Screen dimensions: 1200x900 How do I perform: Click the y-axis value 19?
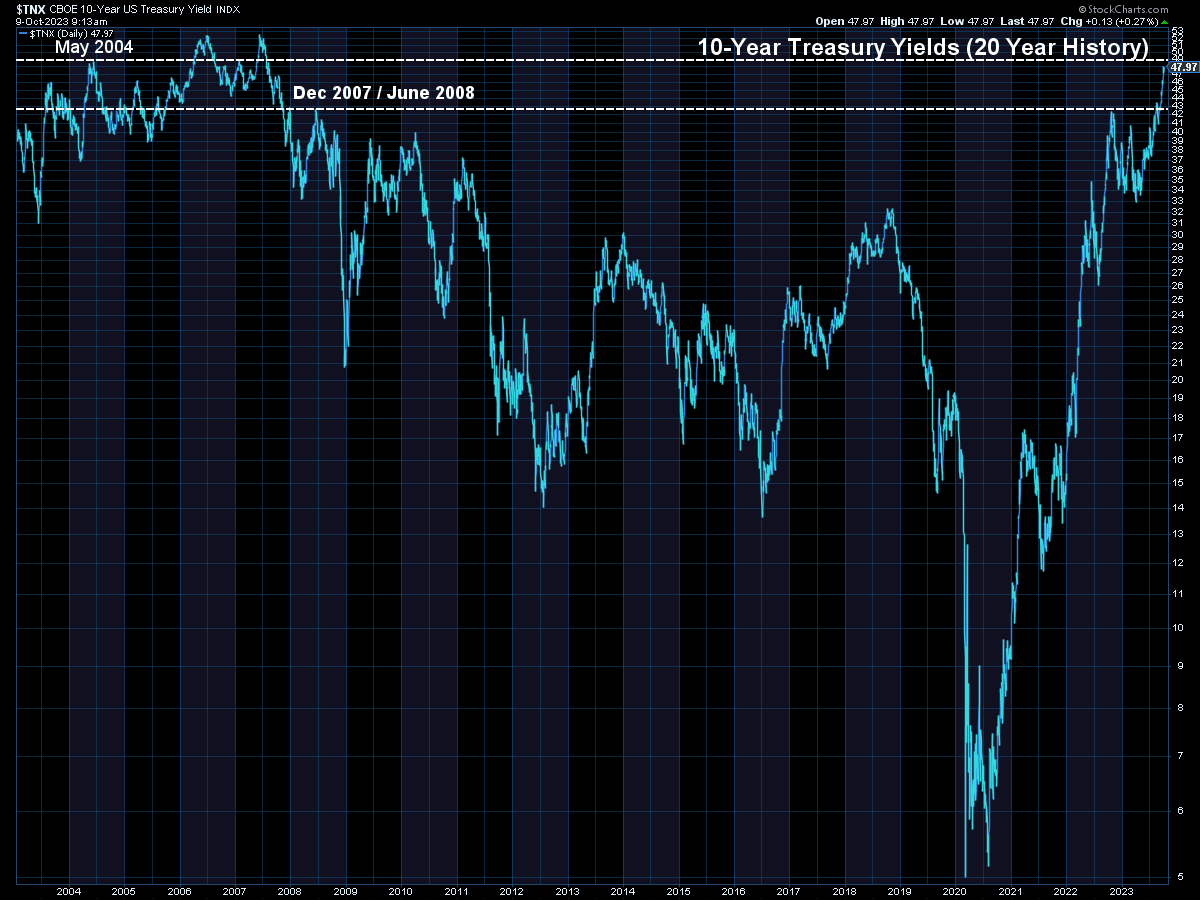click(1179, 397)
